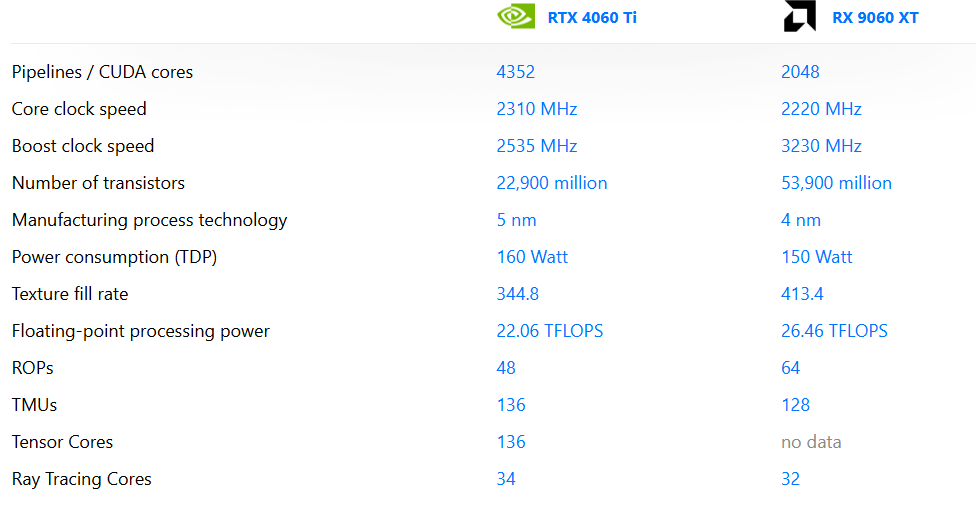Screen dimensions: 976x532
Task: Click the 4 nm process value
Action: 801,220
